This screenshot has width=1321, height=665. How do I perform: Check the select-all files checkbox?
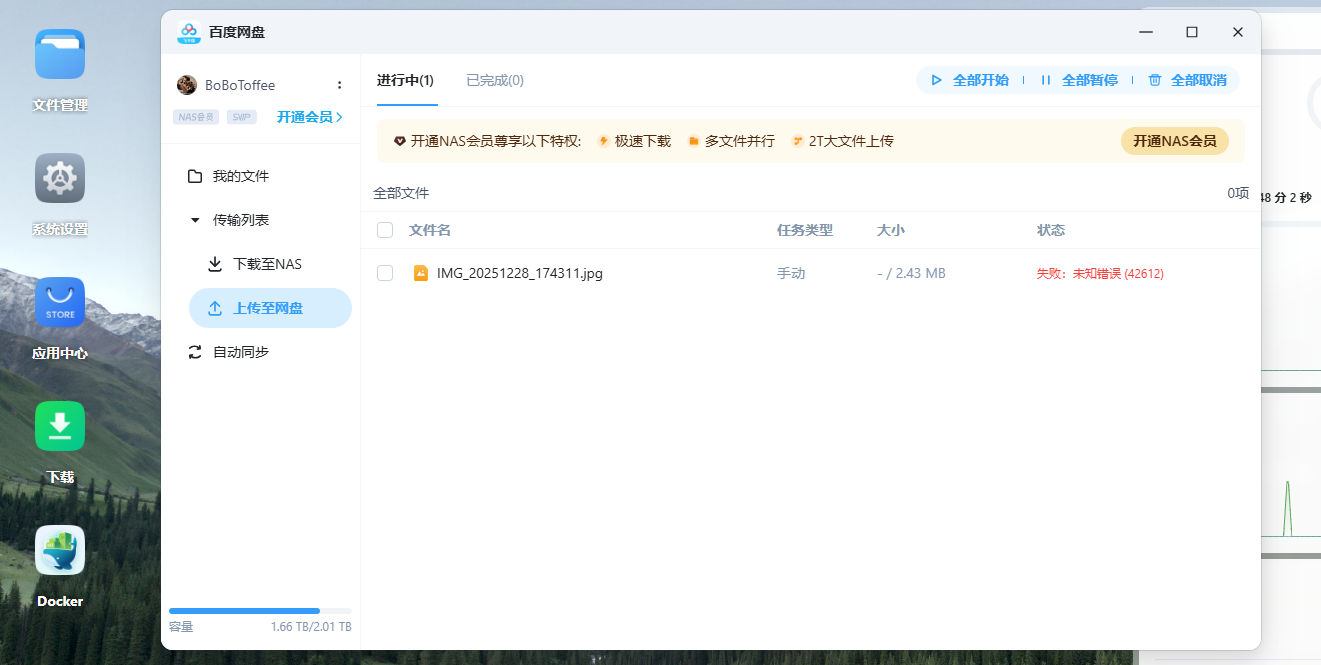point(384,229)
